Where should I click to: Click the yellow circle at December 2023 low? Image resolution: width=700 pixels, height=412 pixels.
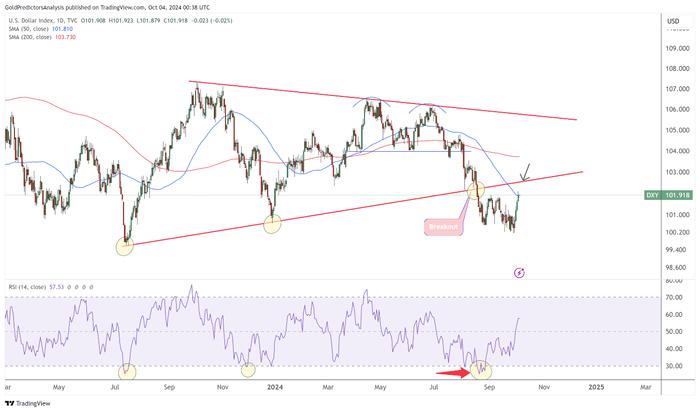[x=272, y=224]
